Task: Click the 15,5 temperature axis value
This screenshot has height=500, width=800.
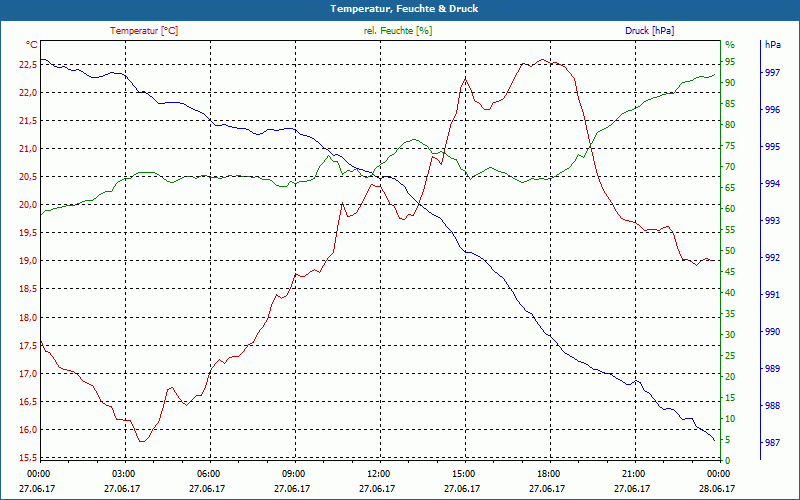Action: coord(29,458)
